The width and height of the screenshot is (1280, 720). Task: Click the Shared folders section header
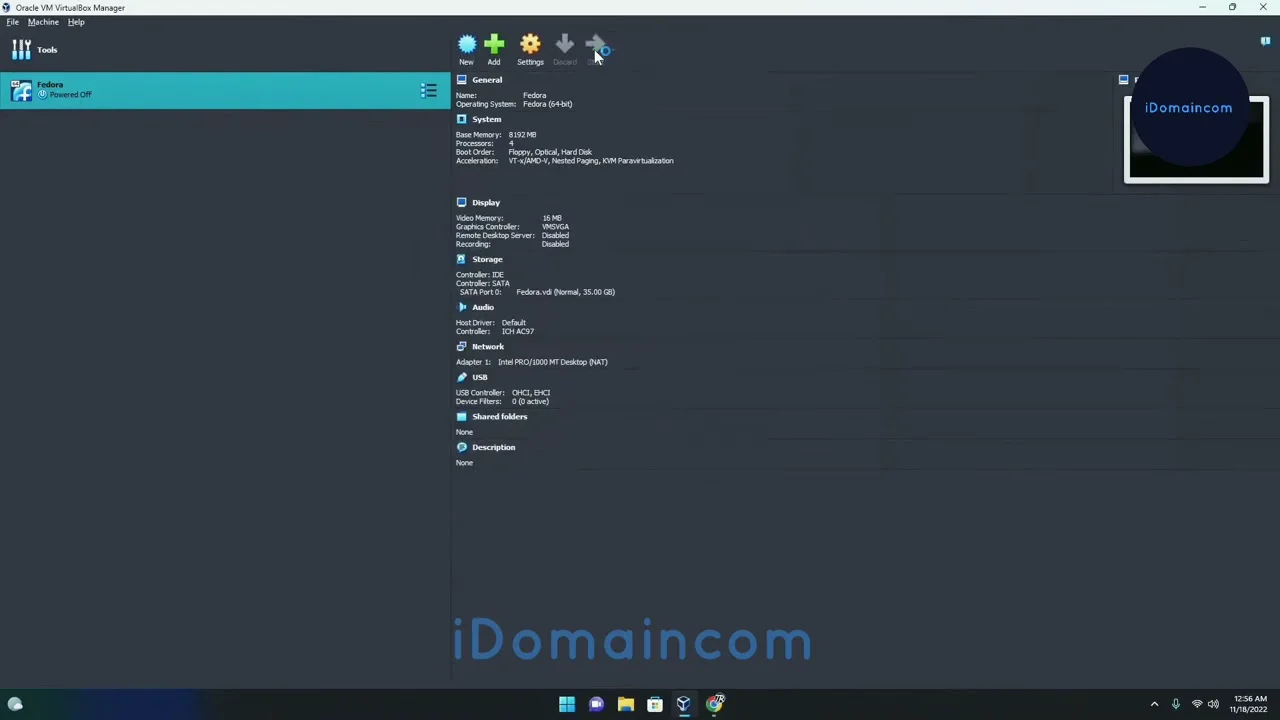(499, 417)
